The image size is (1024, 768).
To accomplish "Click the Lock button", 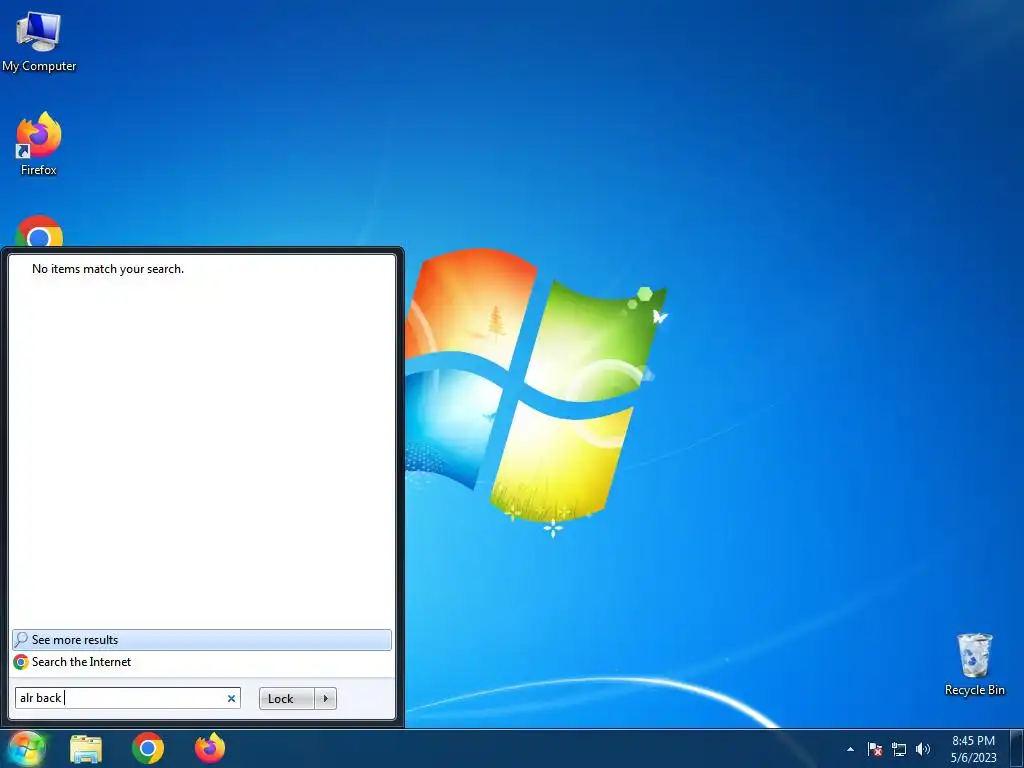I will [287, 699].
